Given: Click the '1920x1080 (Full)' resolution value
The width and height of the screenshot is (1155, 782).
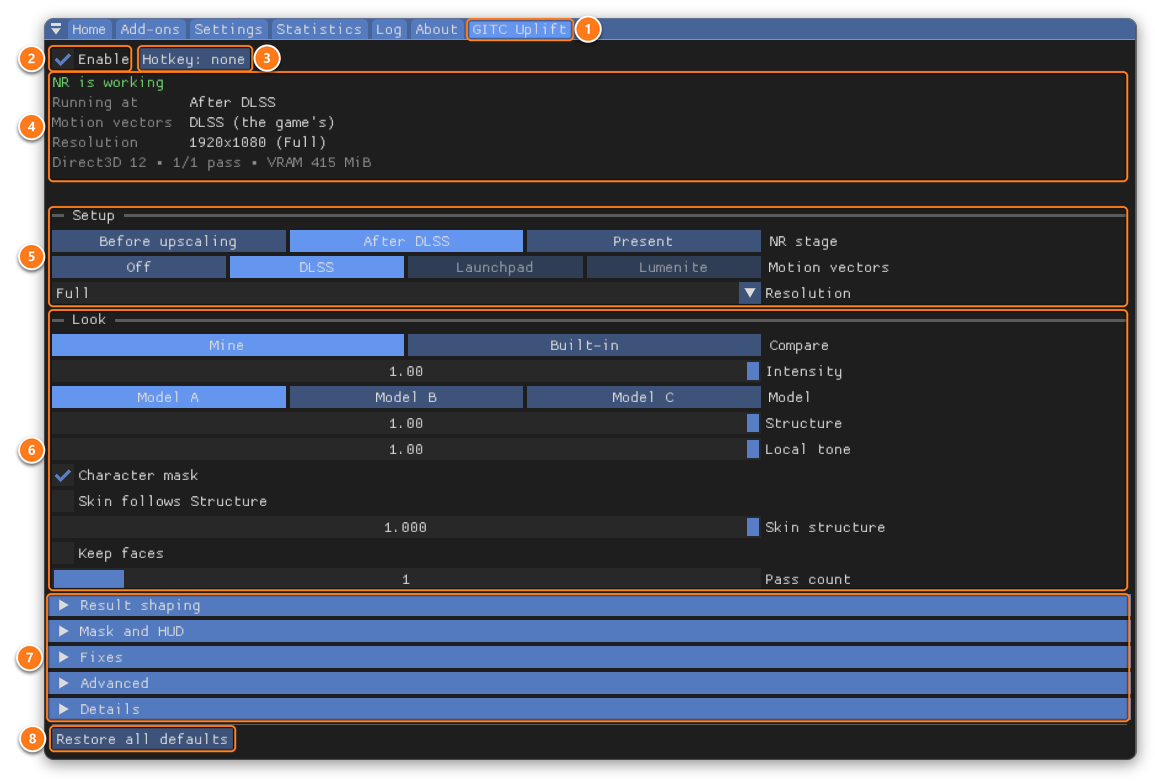Looking at the screenshot, I should pos(257,142).
